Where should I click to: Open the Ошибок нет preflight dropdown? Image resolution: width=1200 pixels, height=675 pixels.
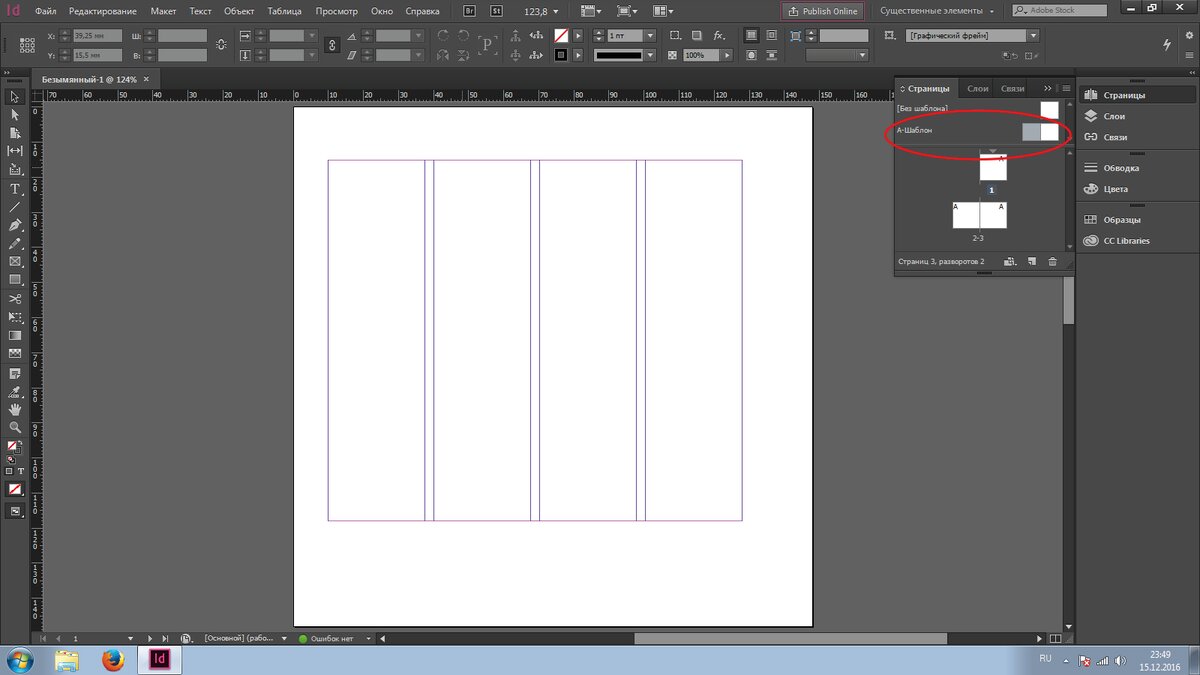pos(368,637)
